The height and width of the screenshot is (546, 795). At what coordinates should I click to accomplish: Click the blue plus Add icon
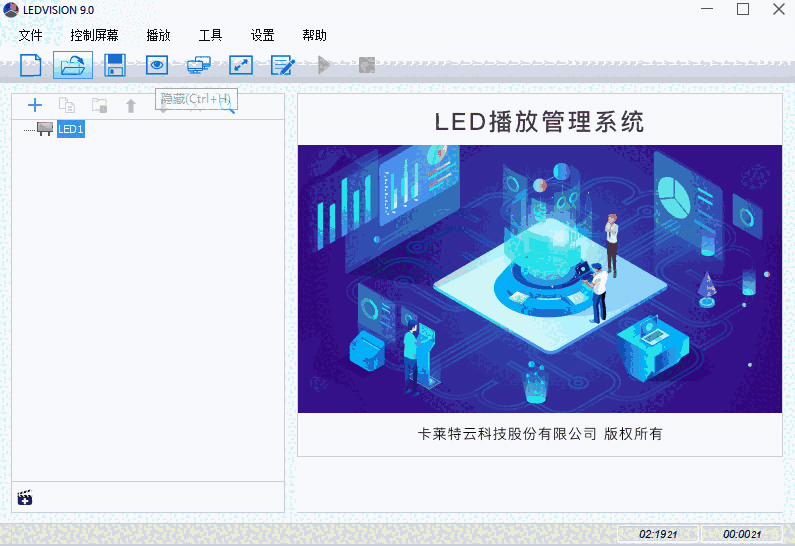(x=35, y=105)
